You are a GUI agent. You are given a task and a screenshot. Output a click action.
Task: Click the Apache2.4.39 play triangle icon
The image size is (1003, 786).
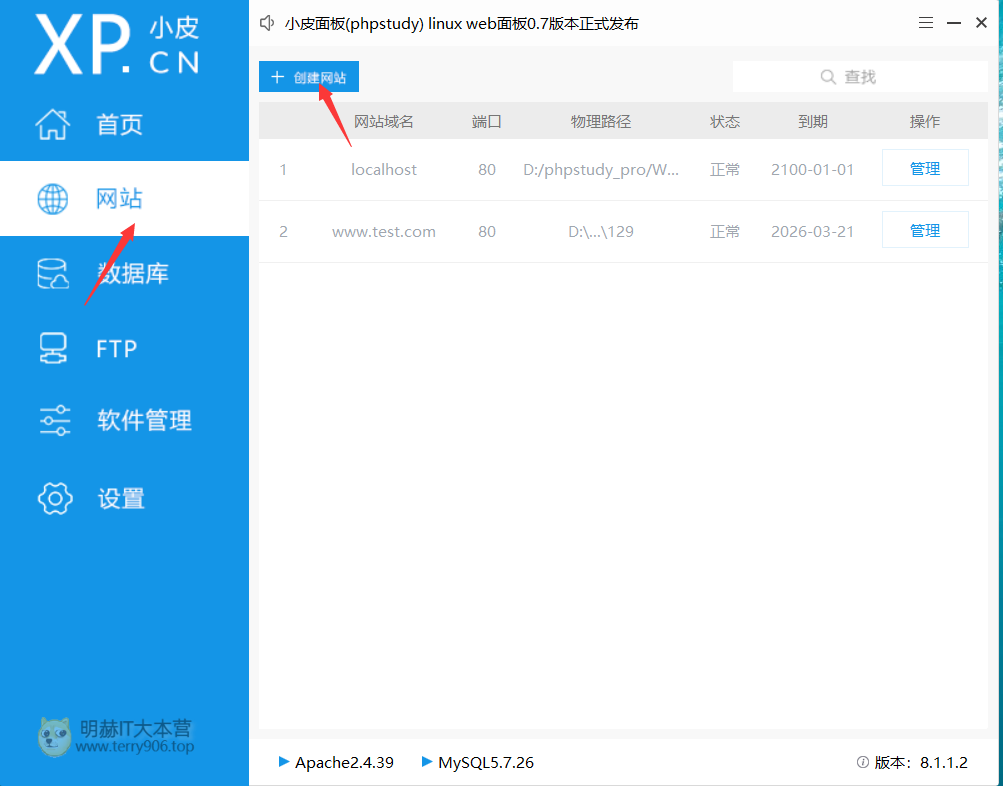click(x=284, y=761)
